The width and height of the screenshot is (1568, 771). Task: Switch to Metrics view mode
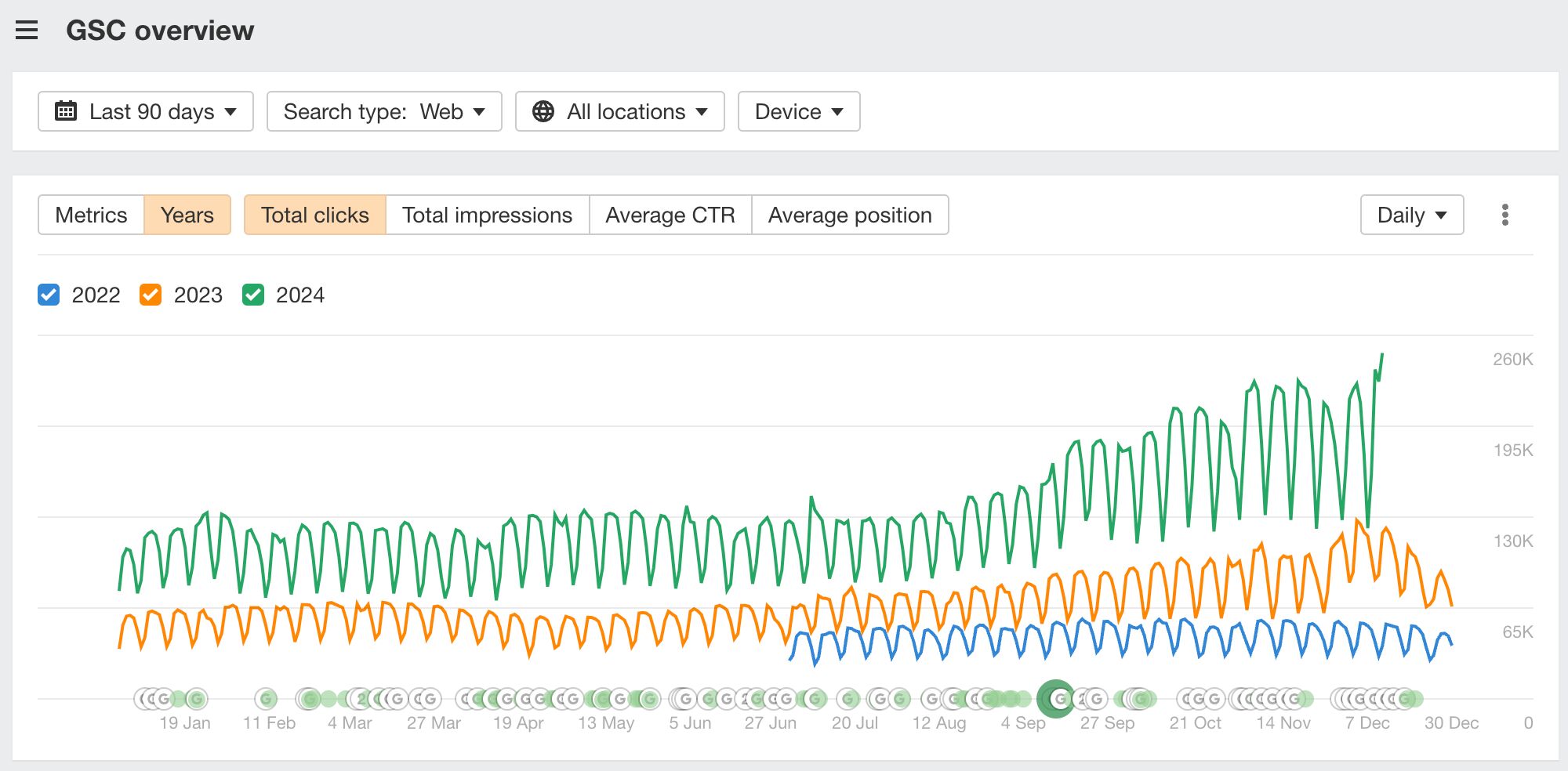[91, 215]
